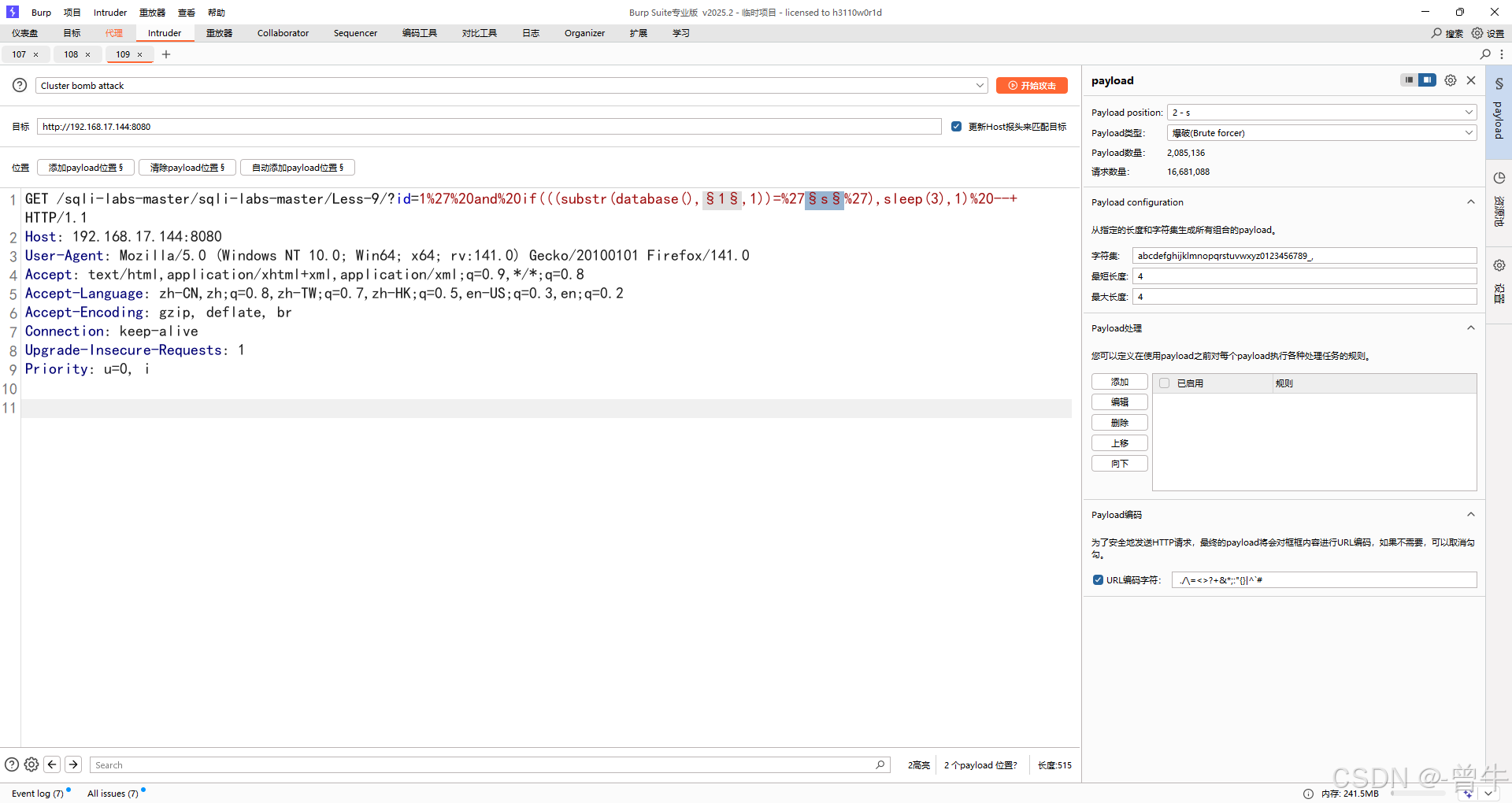Toggle the update Host header checkbox
The height and width of the screenshot is (803, 1512).
coord(956,126)
